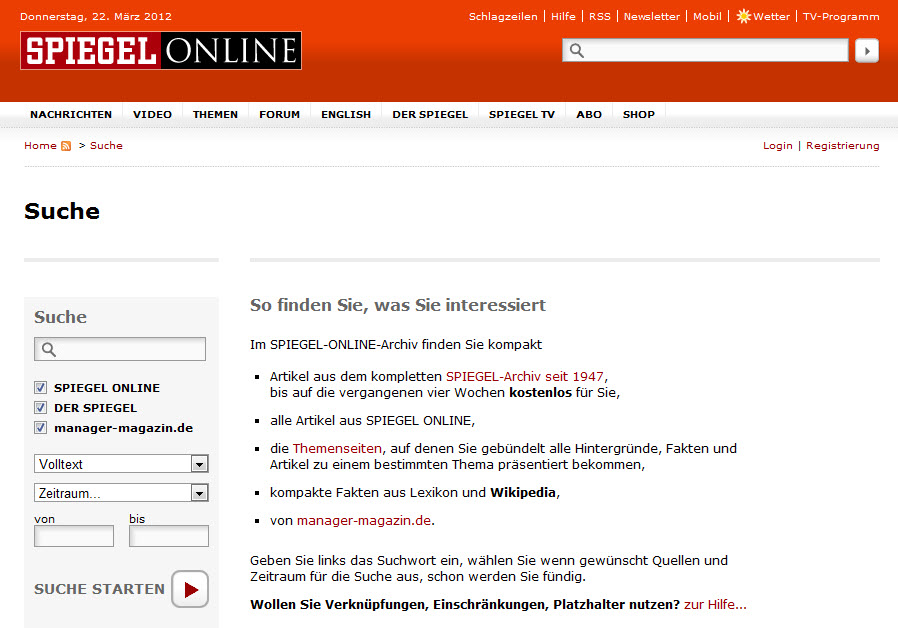Click the RSS feed icon next to Home
This screenshot has width=898, height=628.
pos(66,146)
